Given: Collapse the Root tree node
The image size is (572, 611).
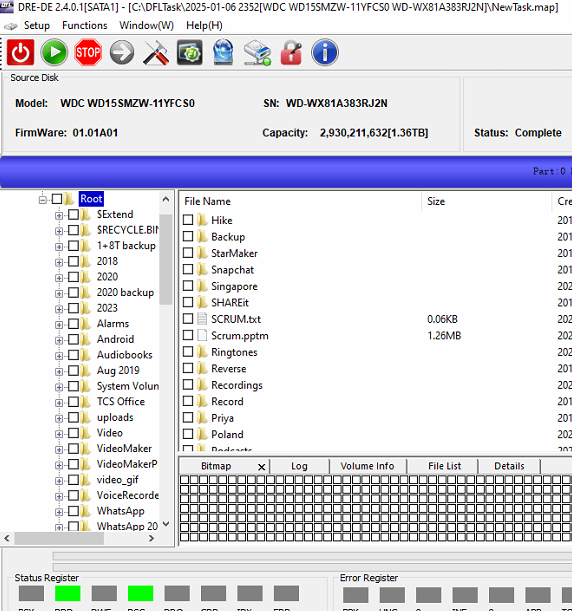Looking at the screenshot, I should point(42,200).
